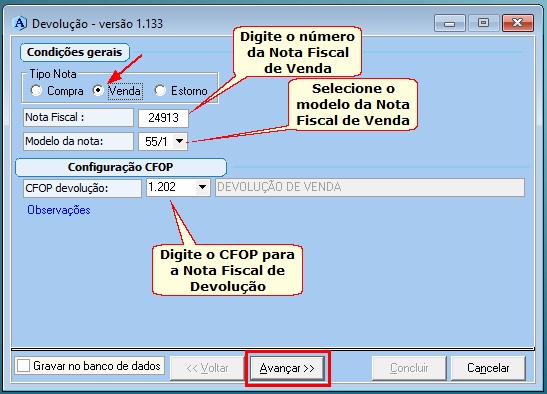
Task: Open the Observações link
Action: pos(59,210)
